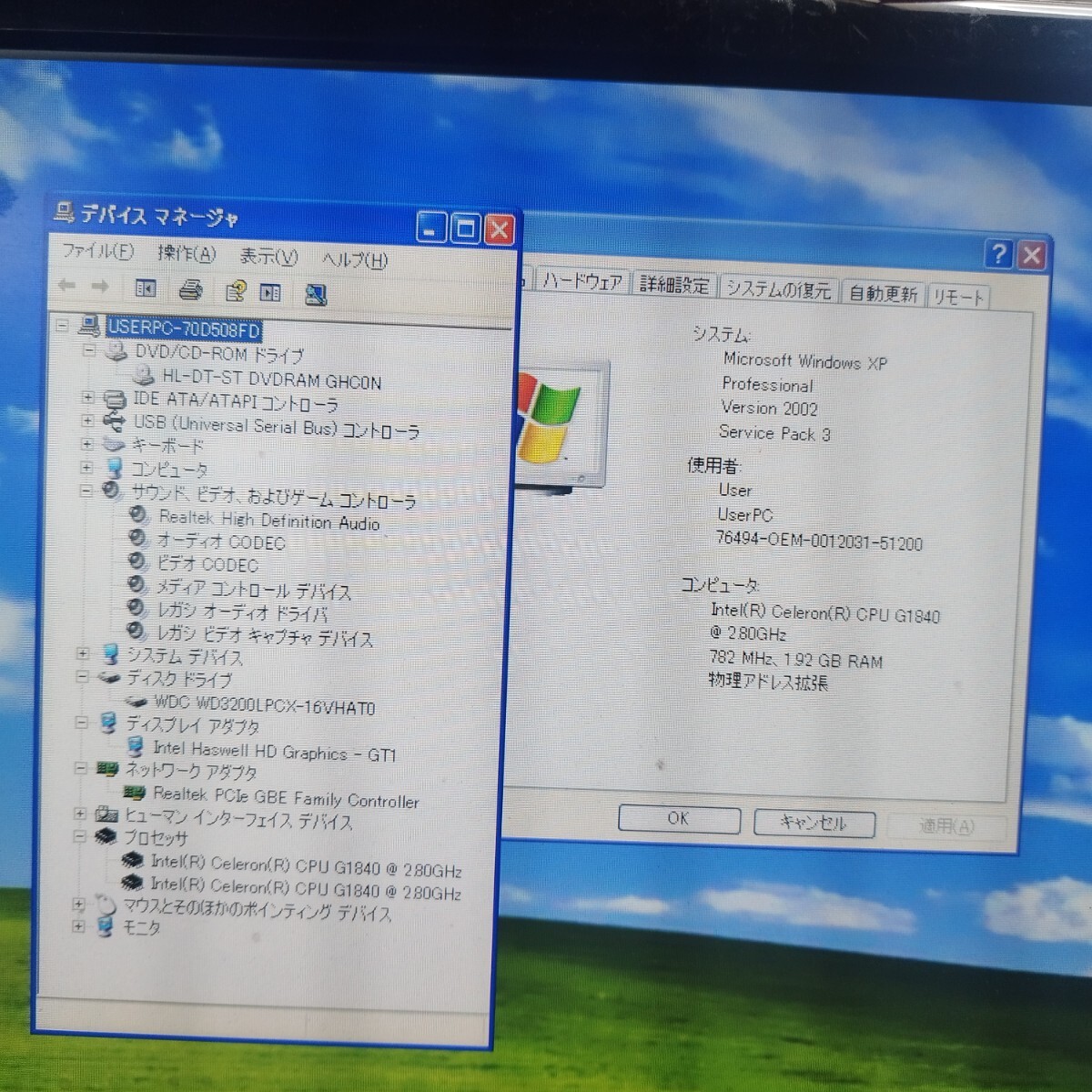Select the HL-DT-ST DVDRAM GHC0N drive icon
The image size is (1092, 1092).
coord(143,375)
